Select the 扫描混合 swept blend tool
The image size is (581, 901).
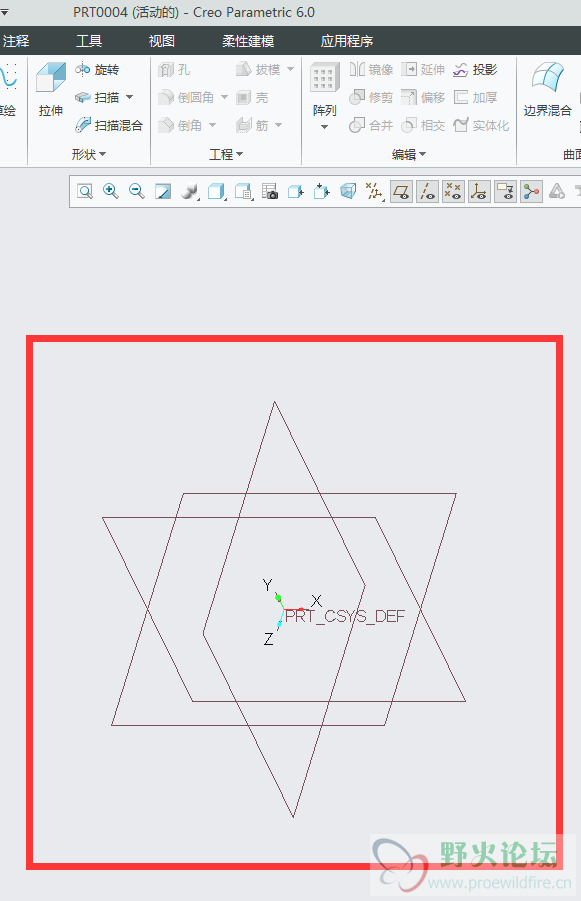click(109, 125)
